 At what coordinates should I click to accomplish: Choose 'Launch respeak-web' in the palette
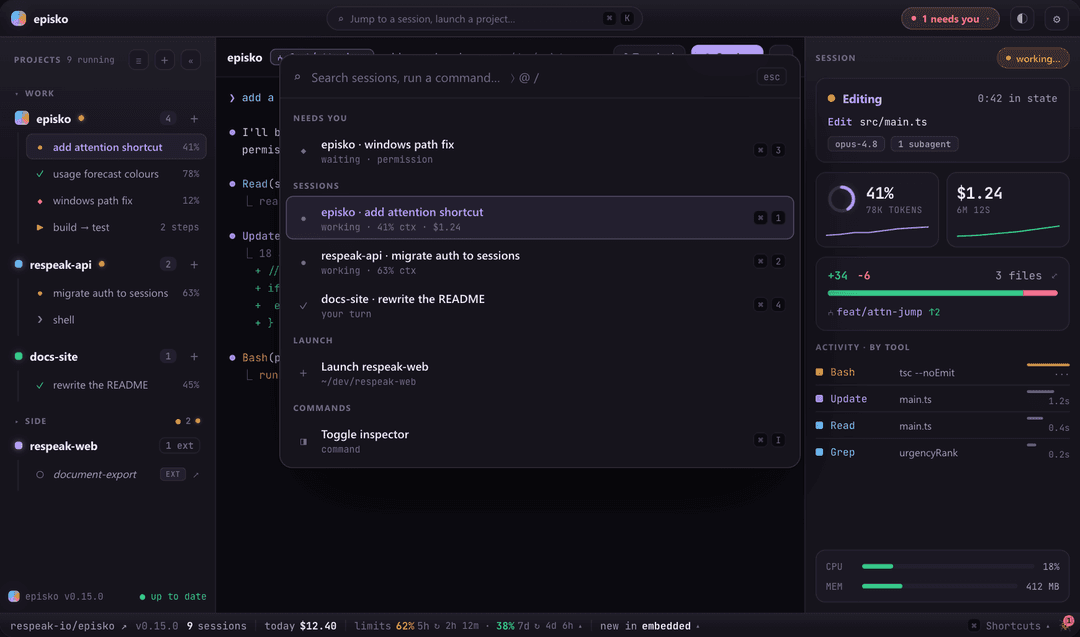point(539,373)
